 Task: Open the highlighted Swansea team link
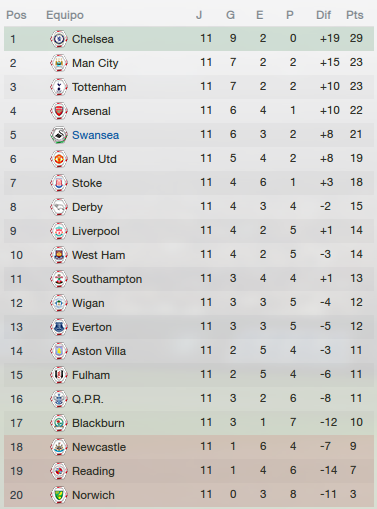[x=96, y=135]
